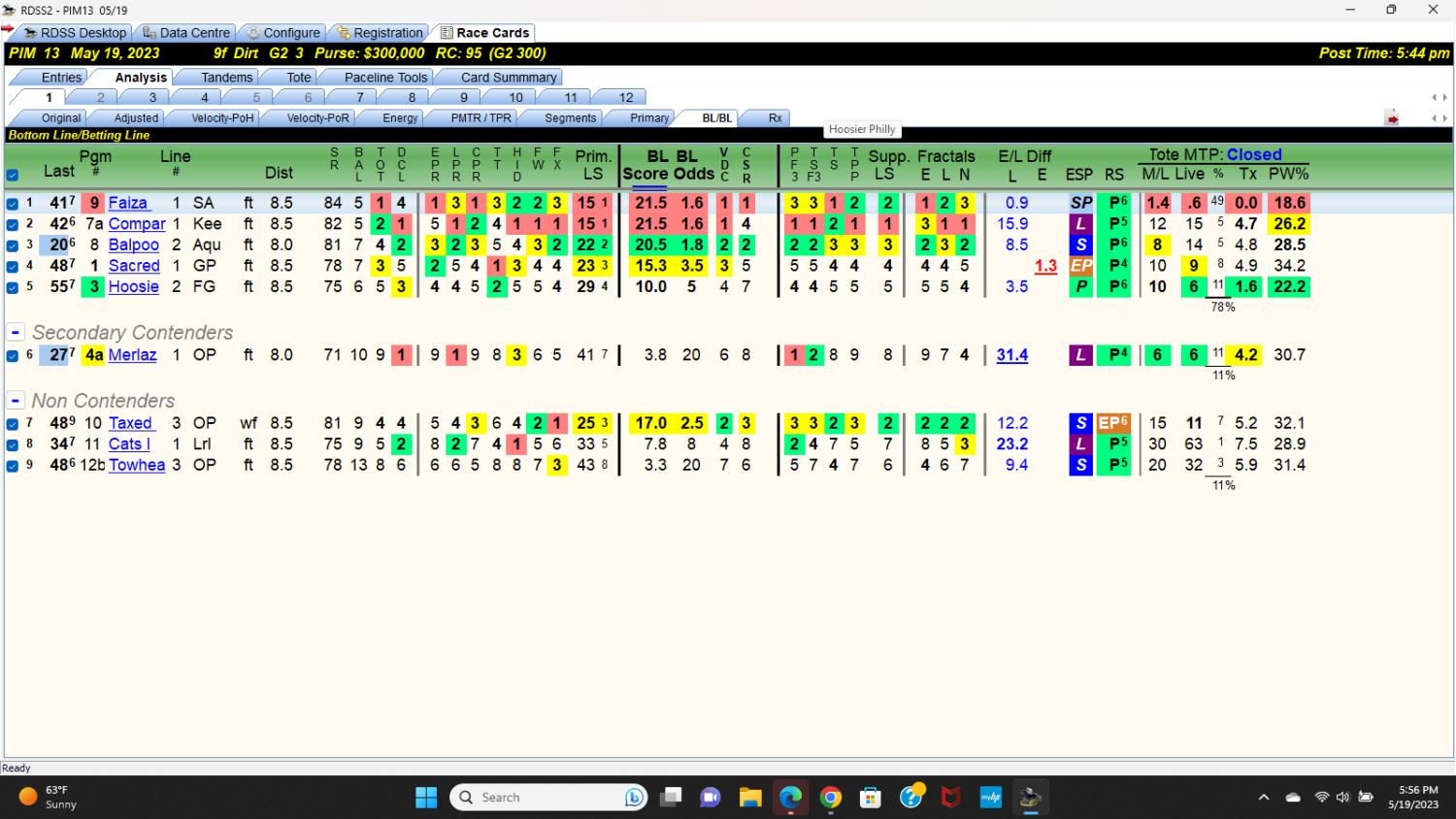Uncheck the checkbox for the Balpoo row
Image resolution: width=1456 pixels, height=819 pixels.
pos(13,246)
